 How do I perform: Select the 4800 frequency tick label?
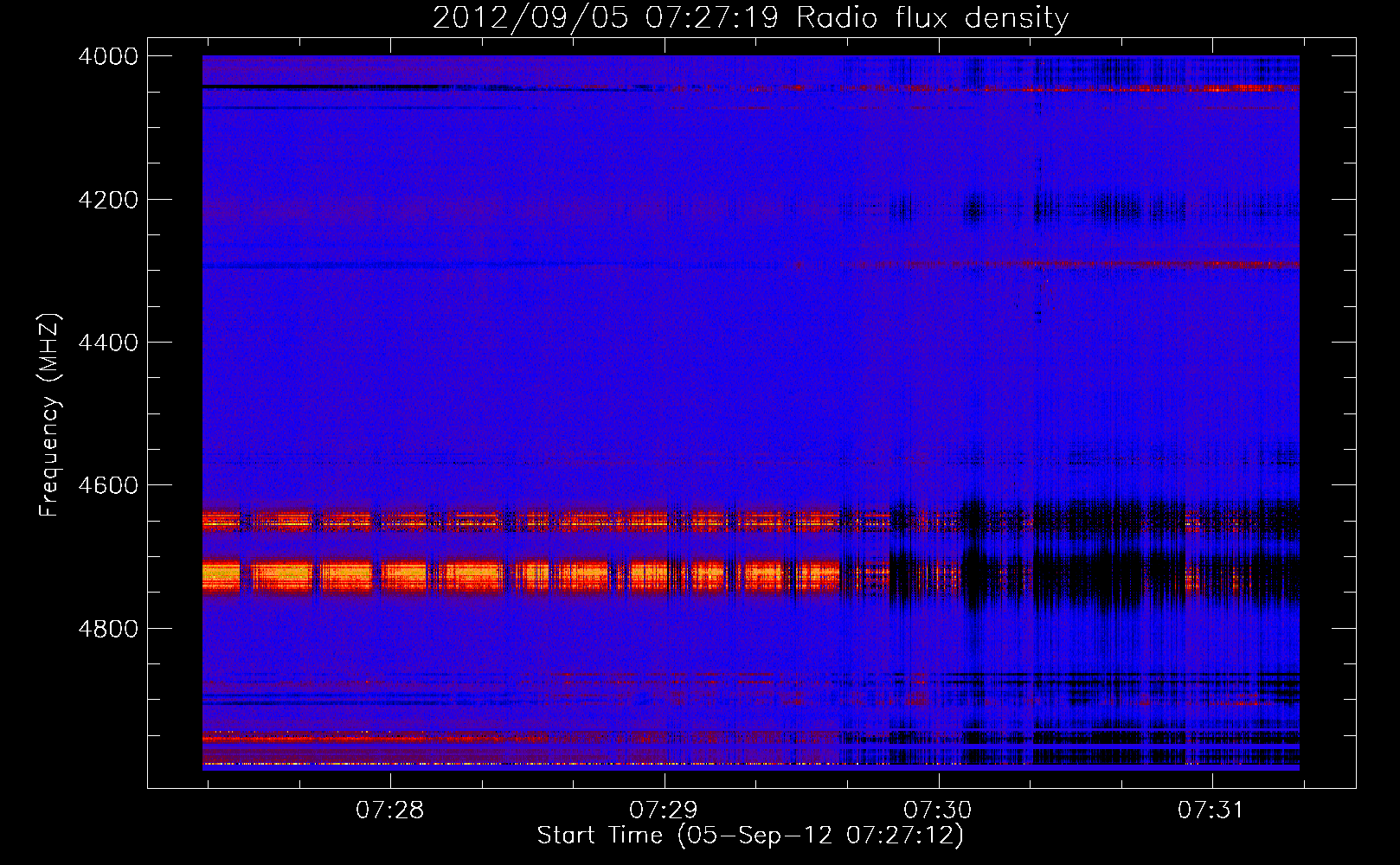tap(108, 628)
